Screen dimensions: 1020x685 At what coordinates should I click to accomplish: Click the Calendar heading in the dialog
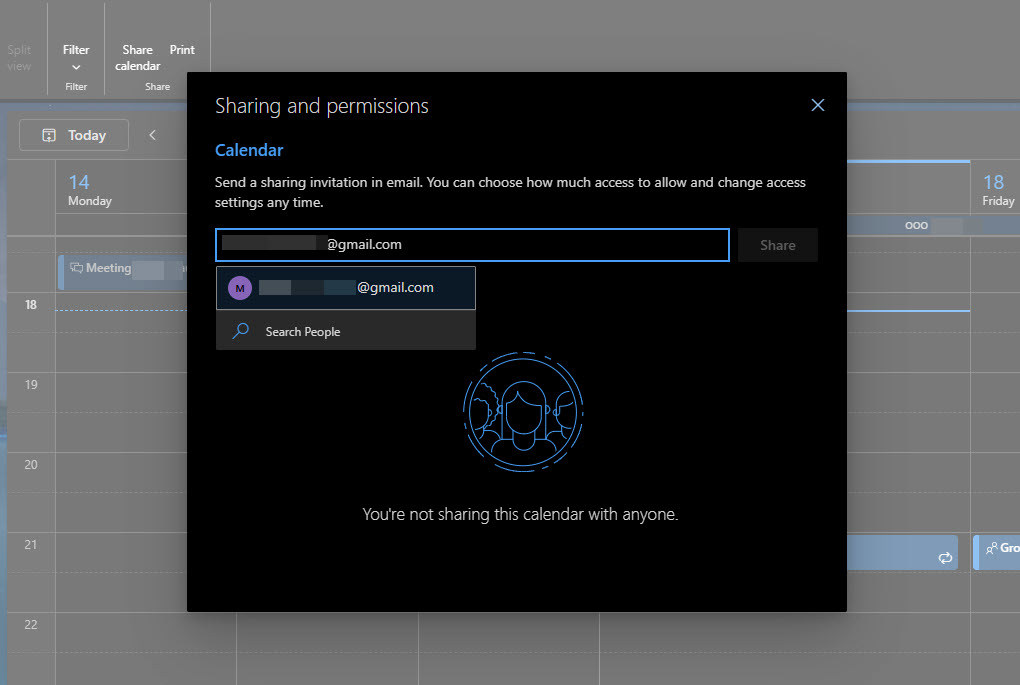[x=249, y=150]
